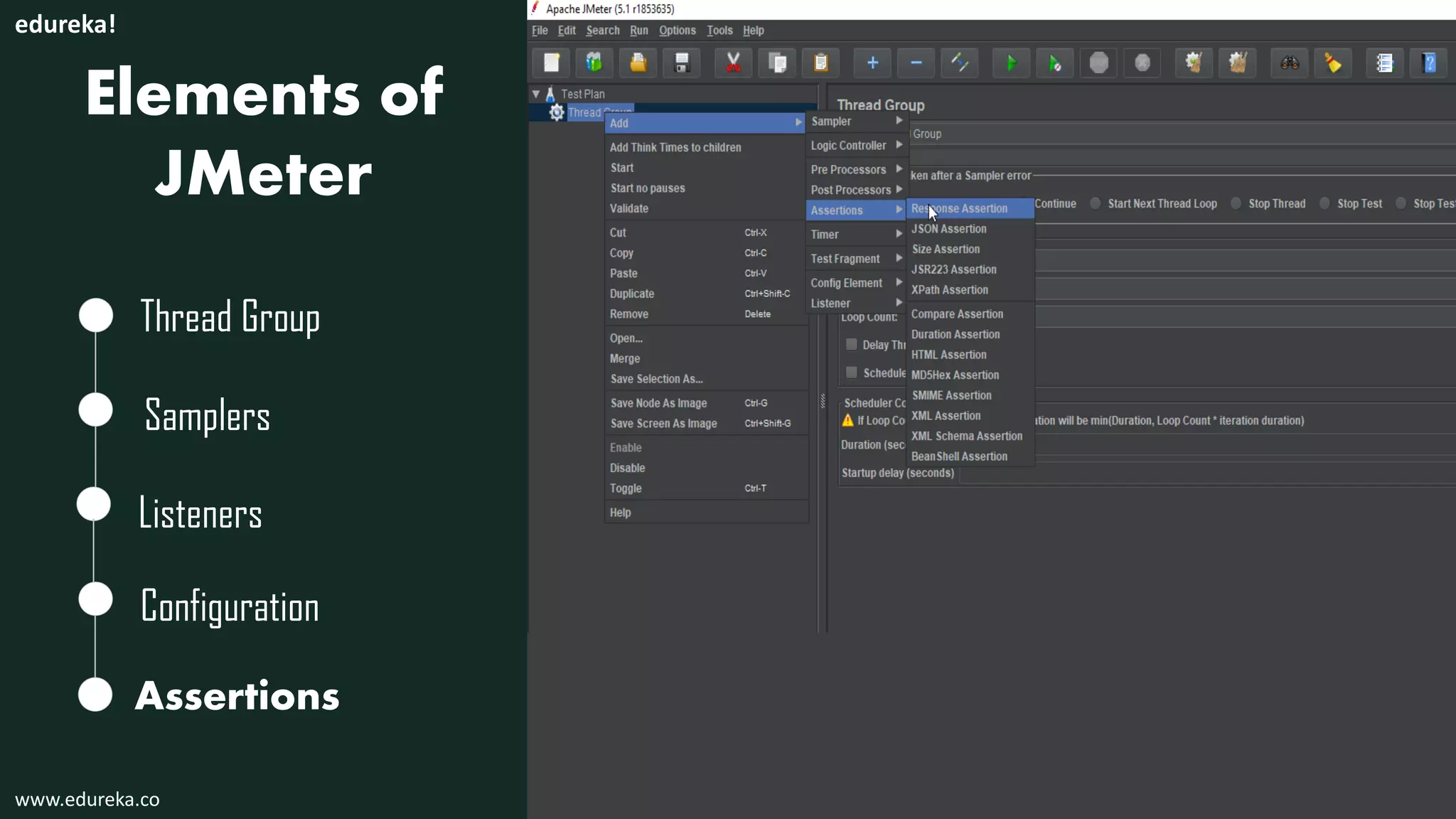Click the Stop test icon
Image resolution: width=1456 pixels, height=819 pixels.
[x=1099, y=63]
